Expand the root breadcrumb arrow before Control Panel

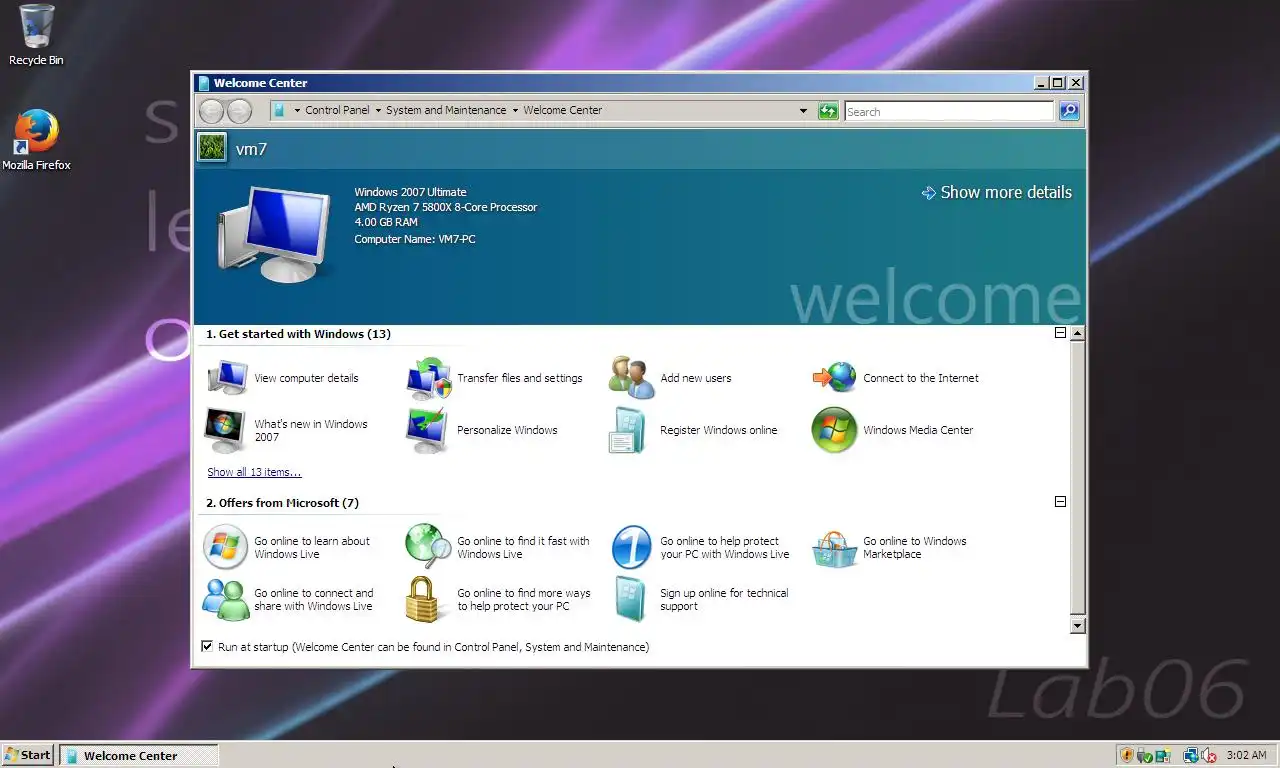pyautogui.click(x=297, y=110)
